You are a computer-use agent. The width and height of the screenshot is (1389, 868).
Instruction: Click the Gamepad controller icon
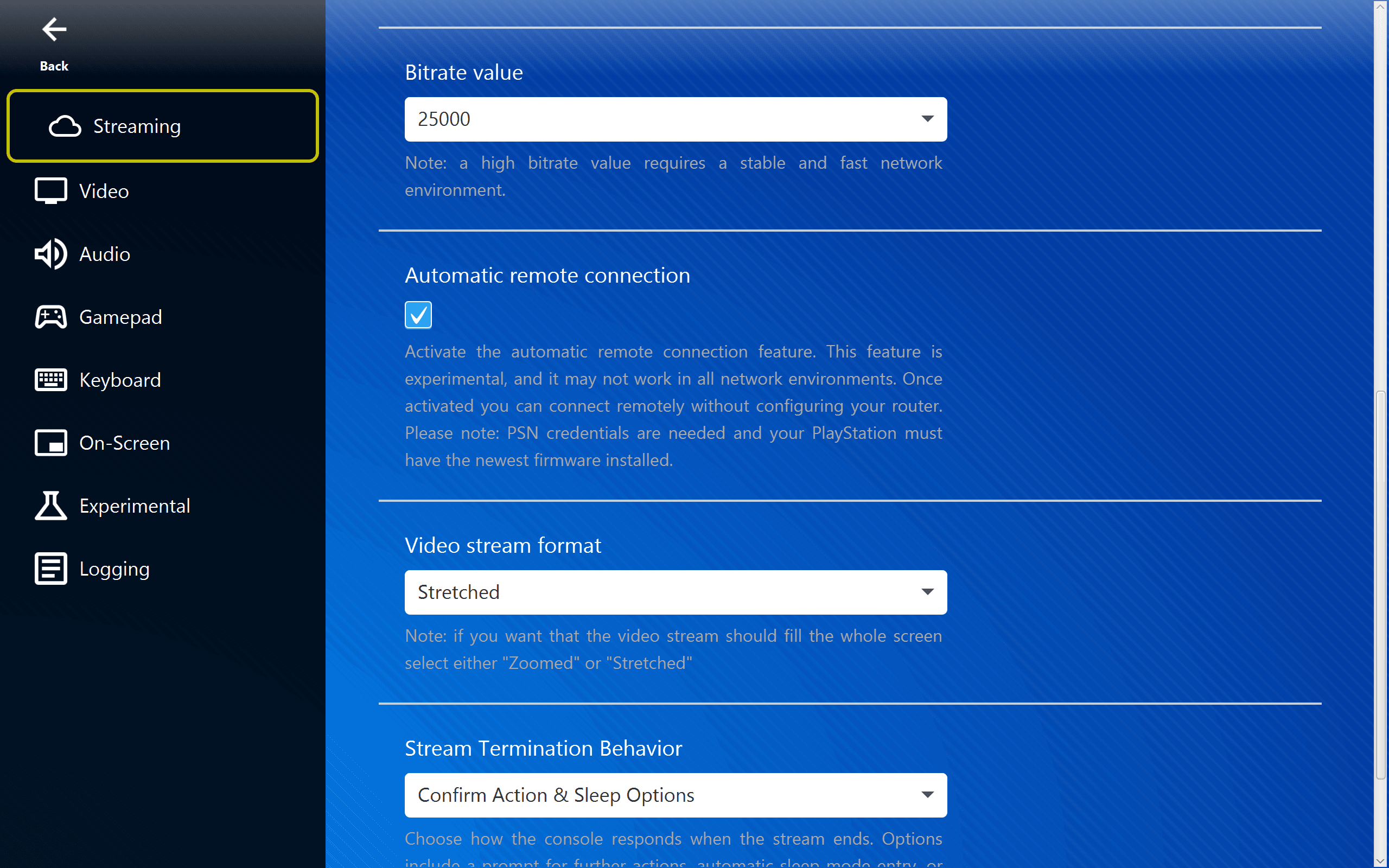[x=50, y=317]
